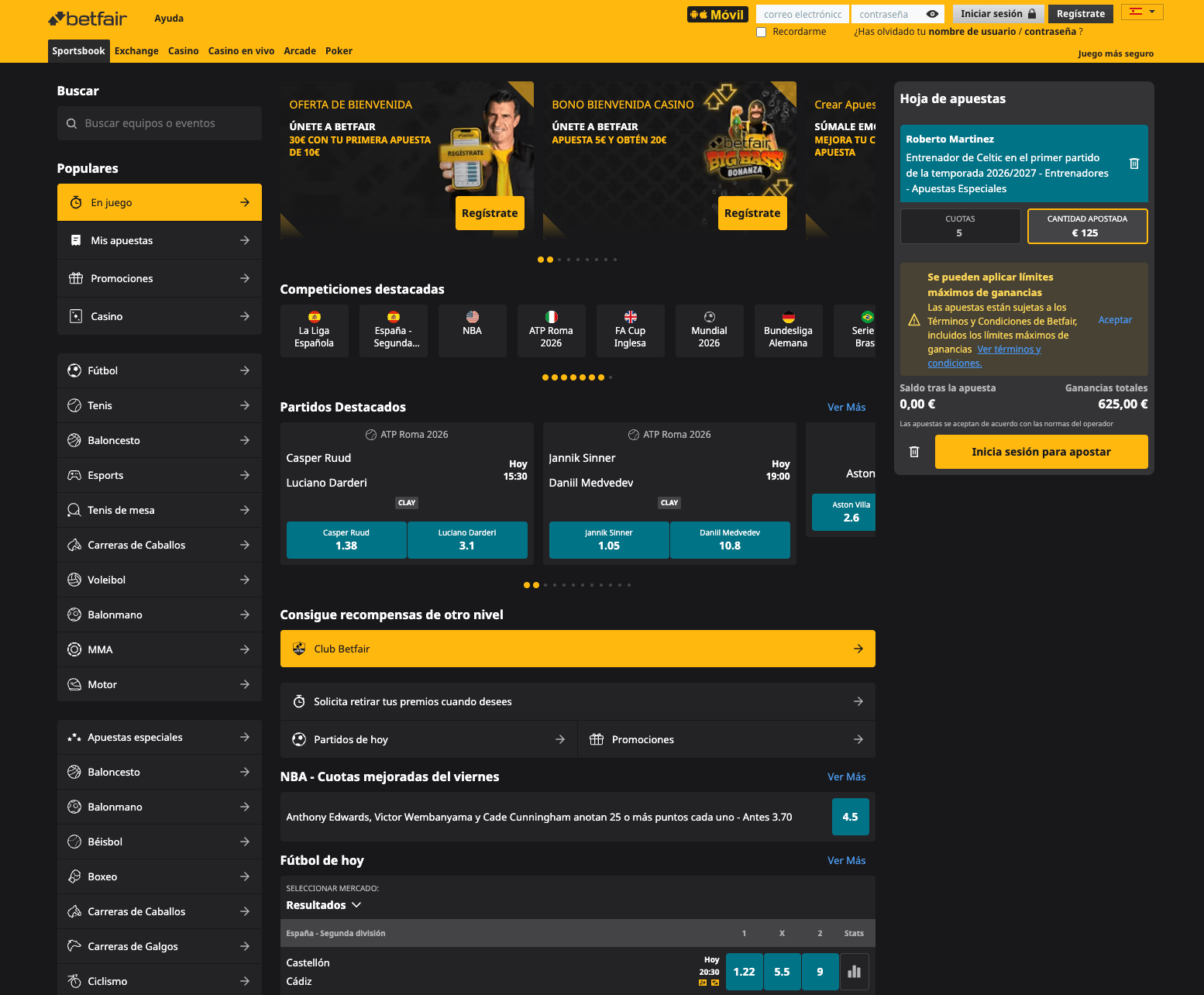This screenshot has height=995, width=1204.
Task: Click the Apuestas especiales stars icon
Action: tap(74, 737)
